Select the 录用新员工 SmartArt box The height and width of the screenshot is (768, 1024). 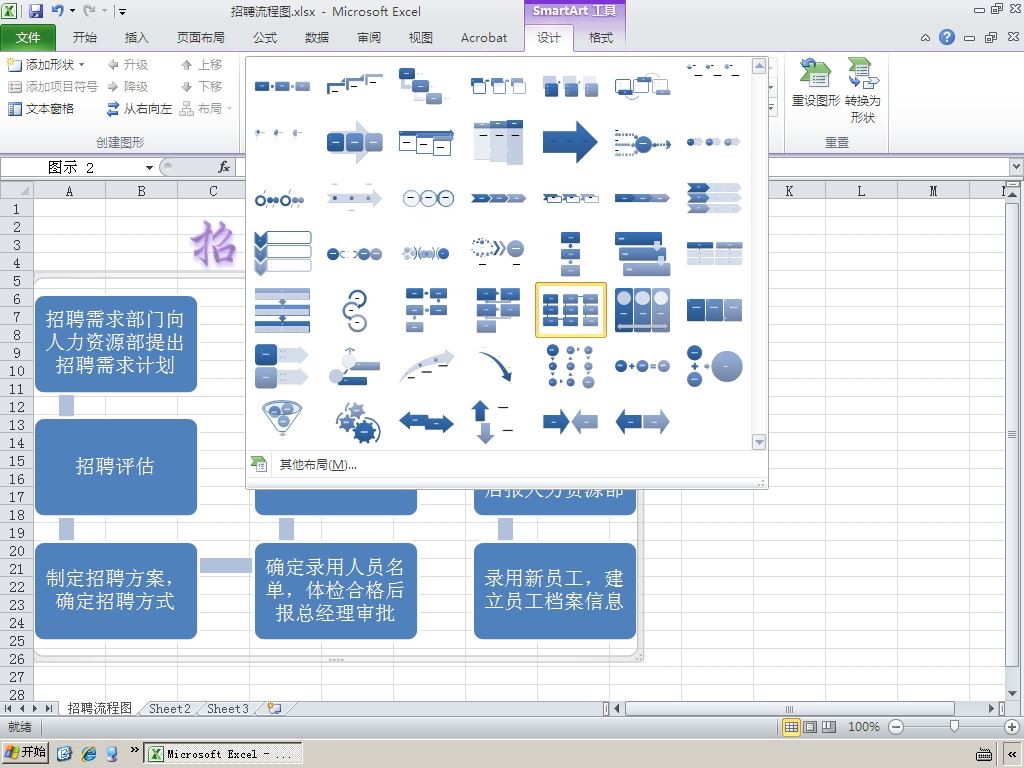coord(554,590)
